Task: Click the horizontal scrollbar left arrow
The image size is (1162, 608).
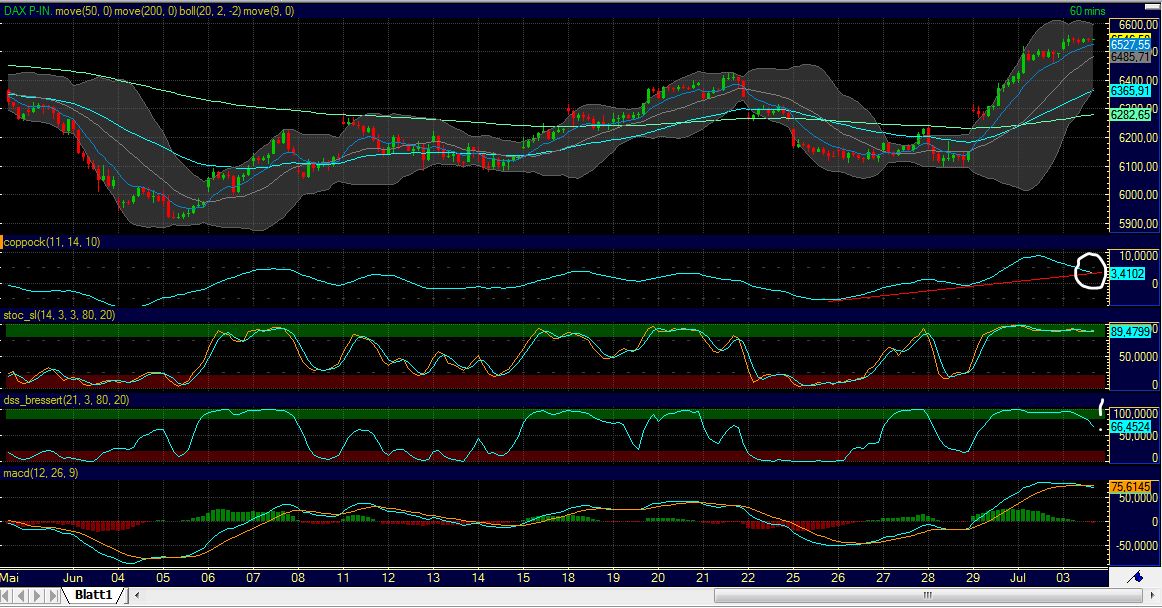Action: pyautogui.click(x=137, y=595)
